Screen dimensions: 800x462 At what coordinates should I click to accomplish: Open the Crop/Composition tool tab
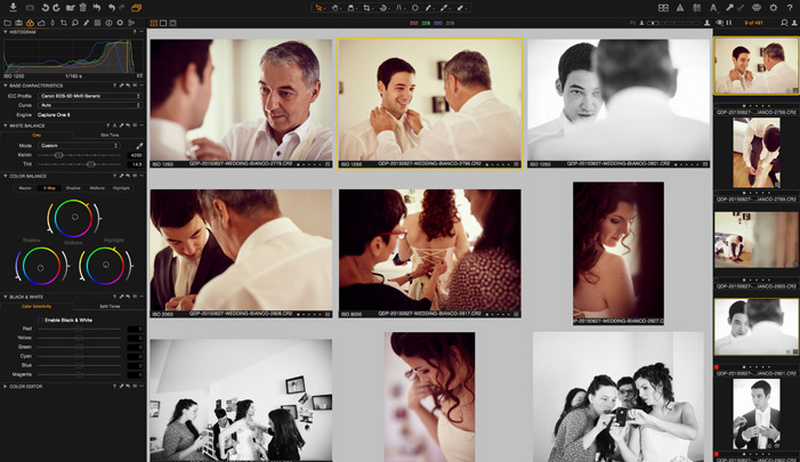[x=64, y=23]
